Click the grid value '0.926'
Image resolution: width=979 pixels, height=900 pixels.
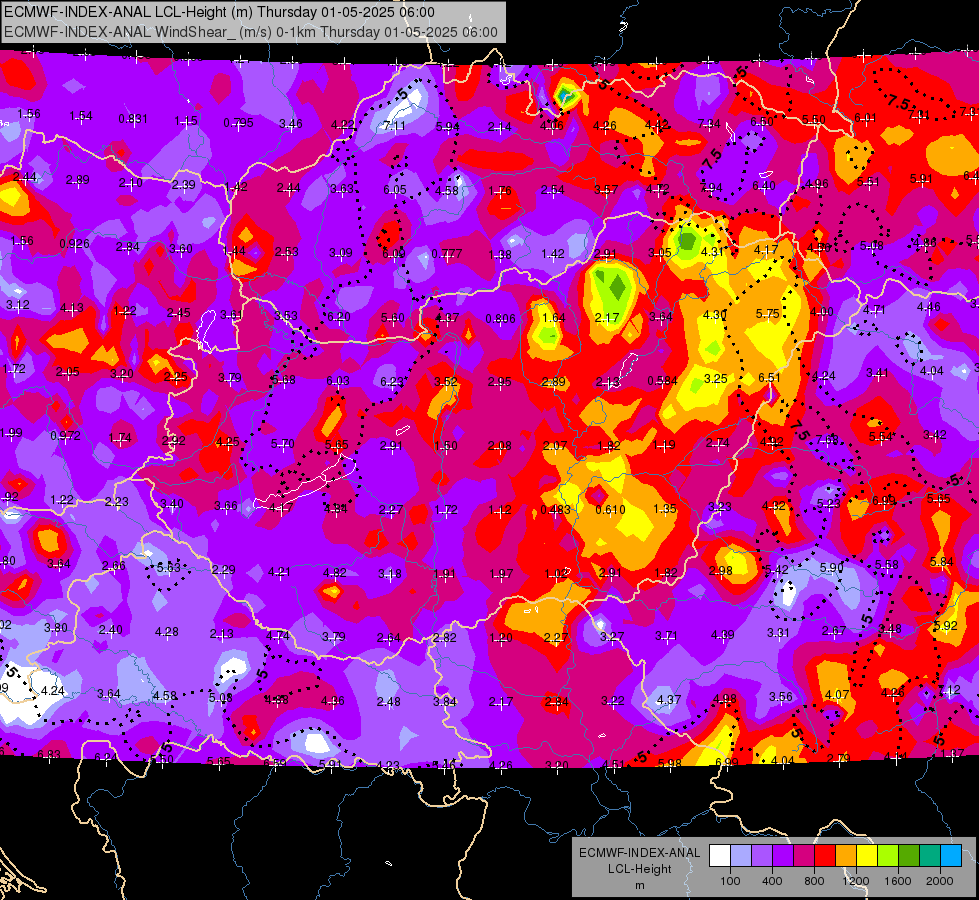(x=74, y=244)
